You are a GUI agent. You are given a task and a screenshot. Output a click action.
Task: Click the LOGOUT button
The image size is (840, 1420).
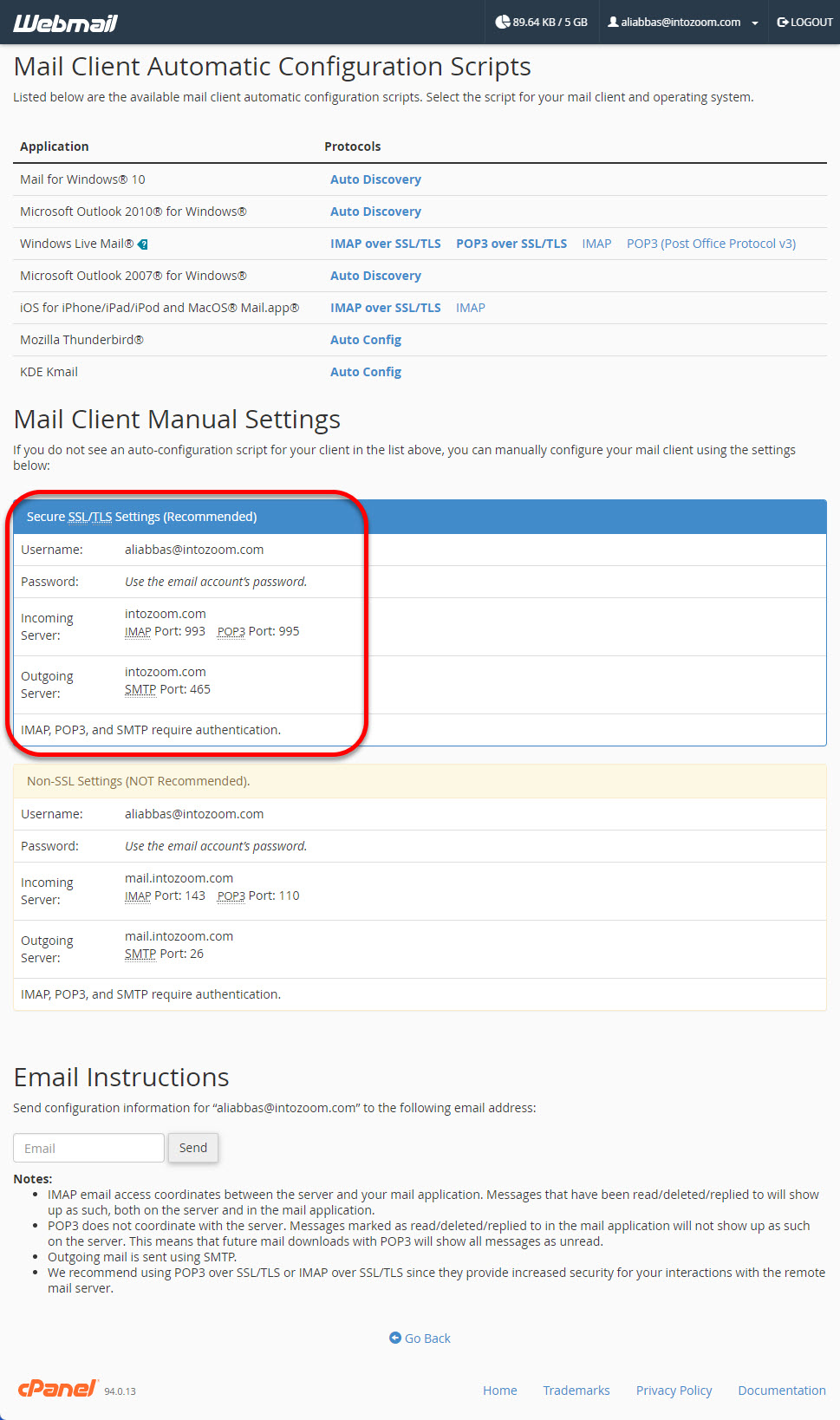(x=804, y=23)
